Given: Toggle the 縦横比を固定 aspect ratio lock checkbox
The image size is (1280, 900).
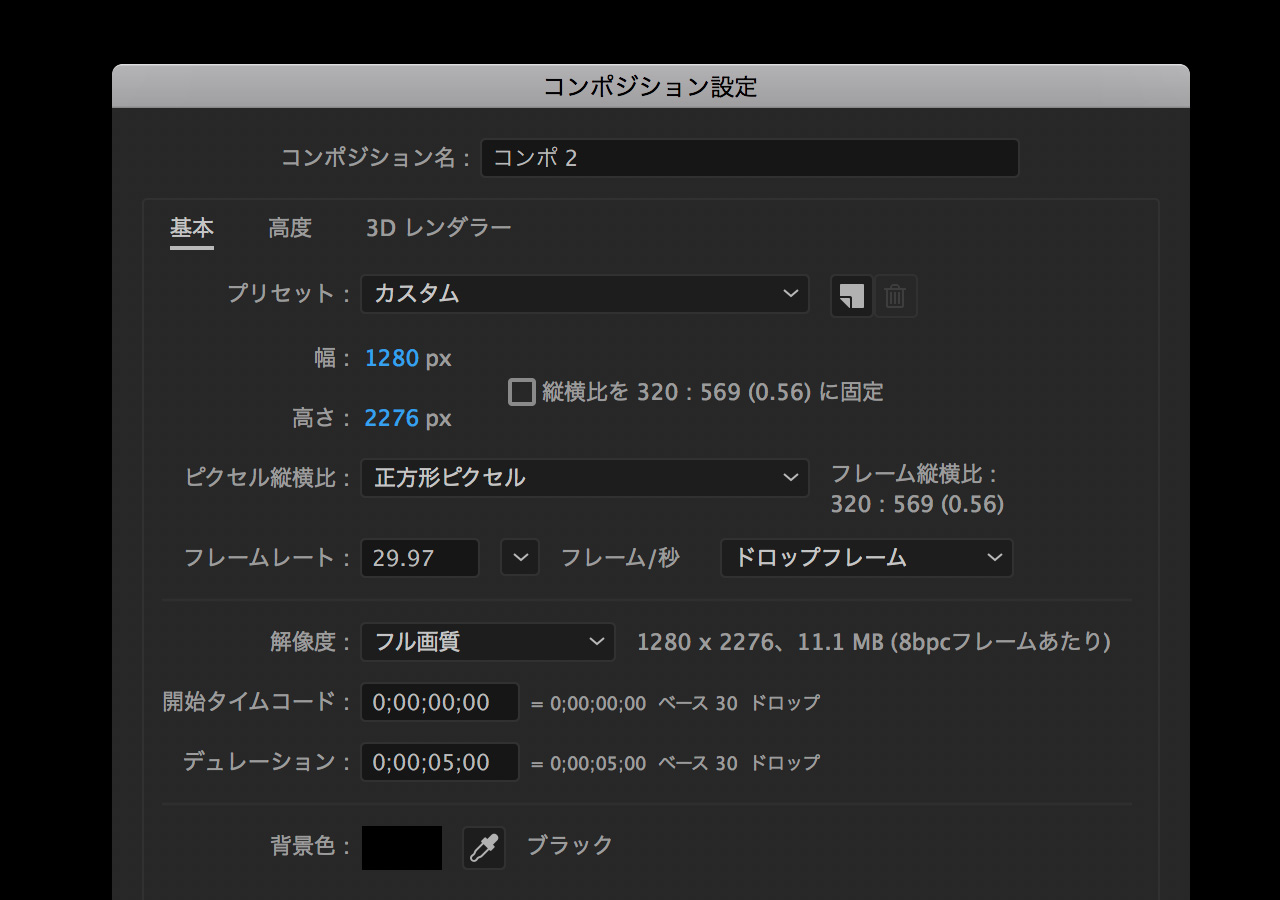Looking at the screenshot, I should click(x=522, y=392).
